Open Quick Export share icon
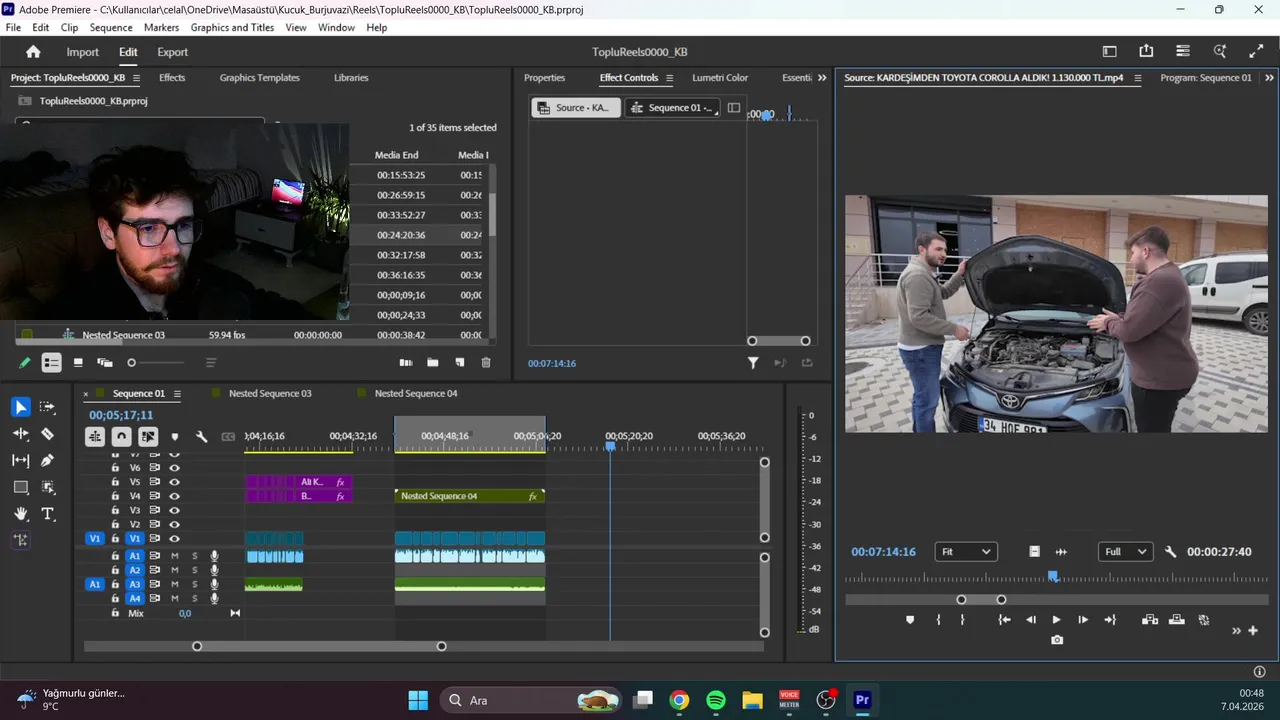The width and height of the screenshot is (1280, 720). pyautogui.click(x=1146, y=52)
